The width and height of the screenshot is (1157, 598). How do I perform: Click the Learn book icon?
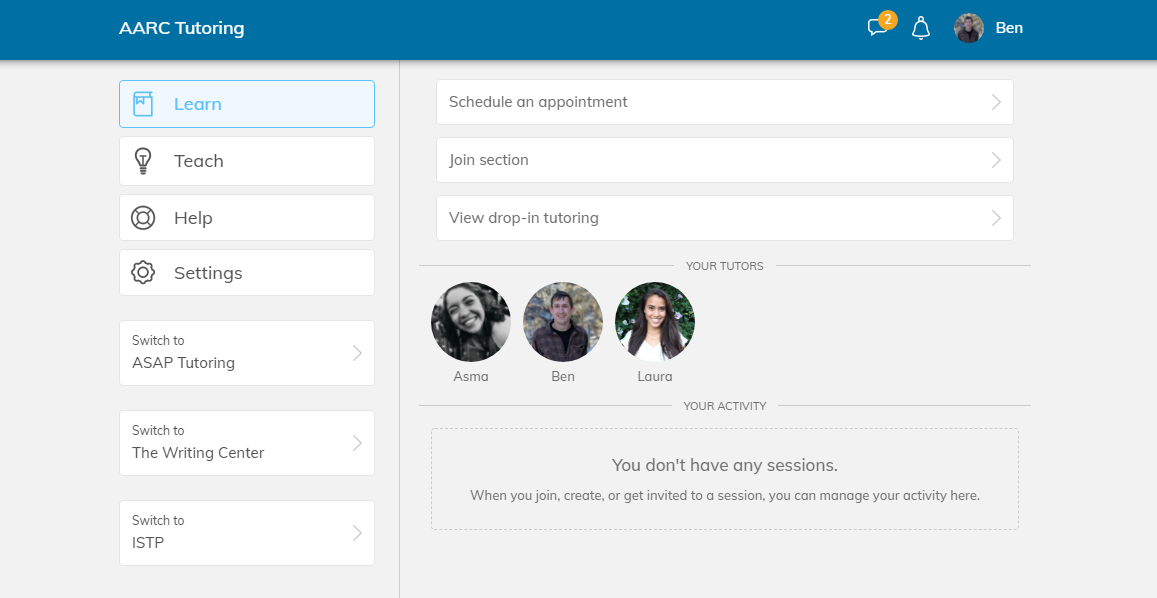[x=143, y=104]
